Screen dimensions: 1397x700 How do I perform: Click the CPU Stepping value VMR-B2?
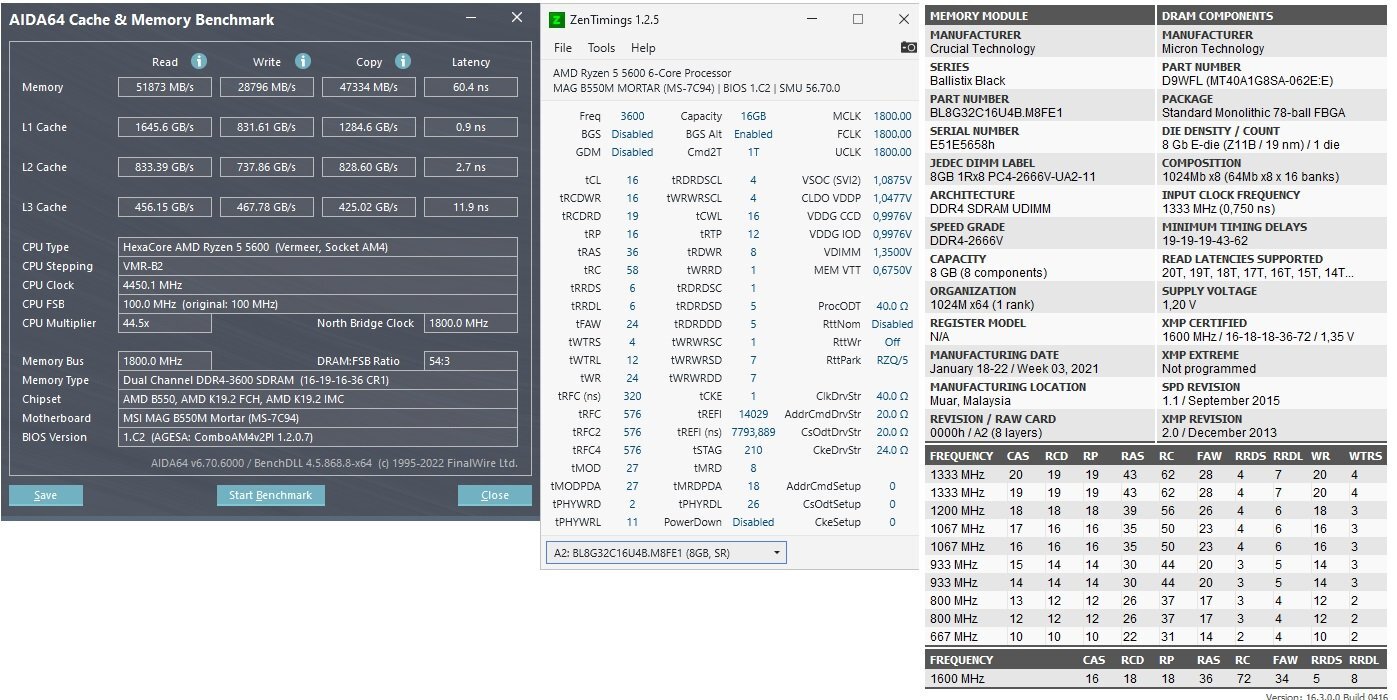pos(318,266)
